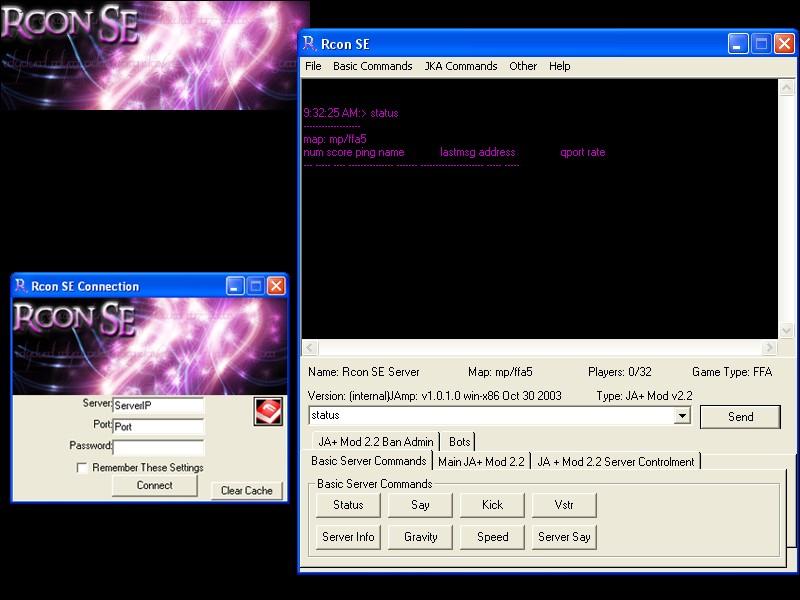Click the red book icon in connection dialog
This screenshot has height=600, width=800.
[x=268, y=412]
